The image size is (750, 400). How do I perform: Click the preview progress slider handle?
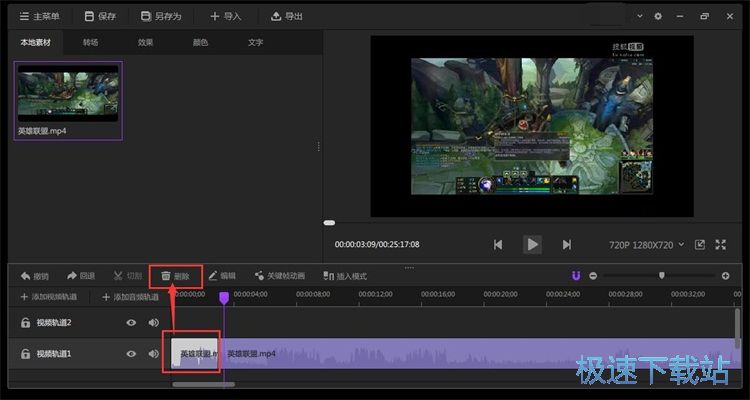[329, 222]
